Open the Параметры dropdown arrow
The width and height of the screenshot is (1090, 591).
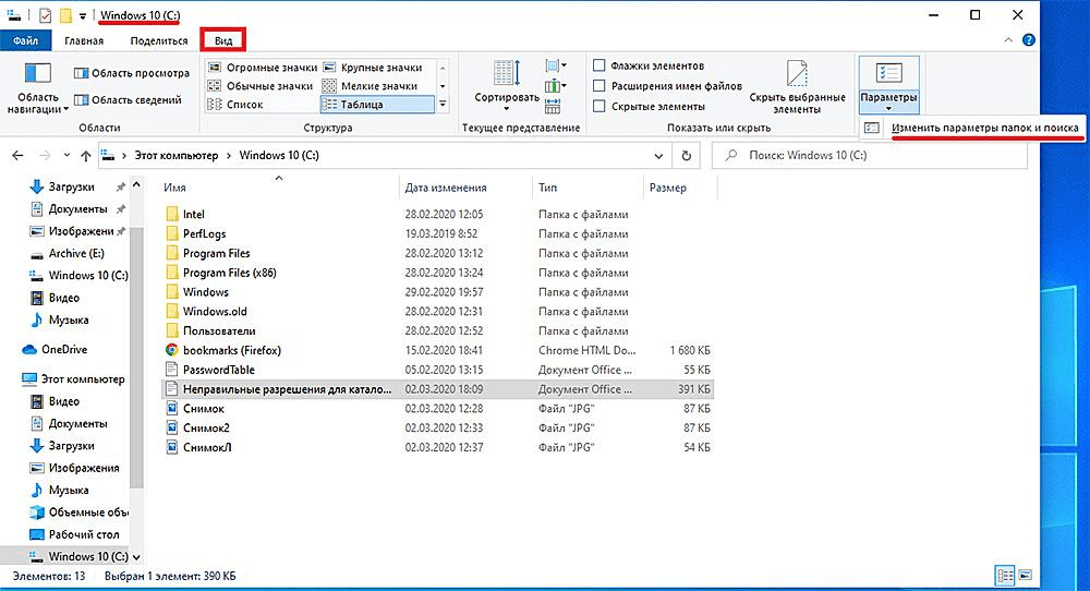coord(887,109)
